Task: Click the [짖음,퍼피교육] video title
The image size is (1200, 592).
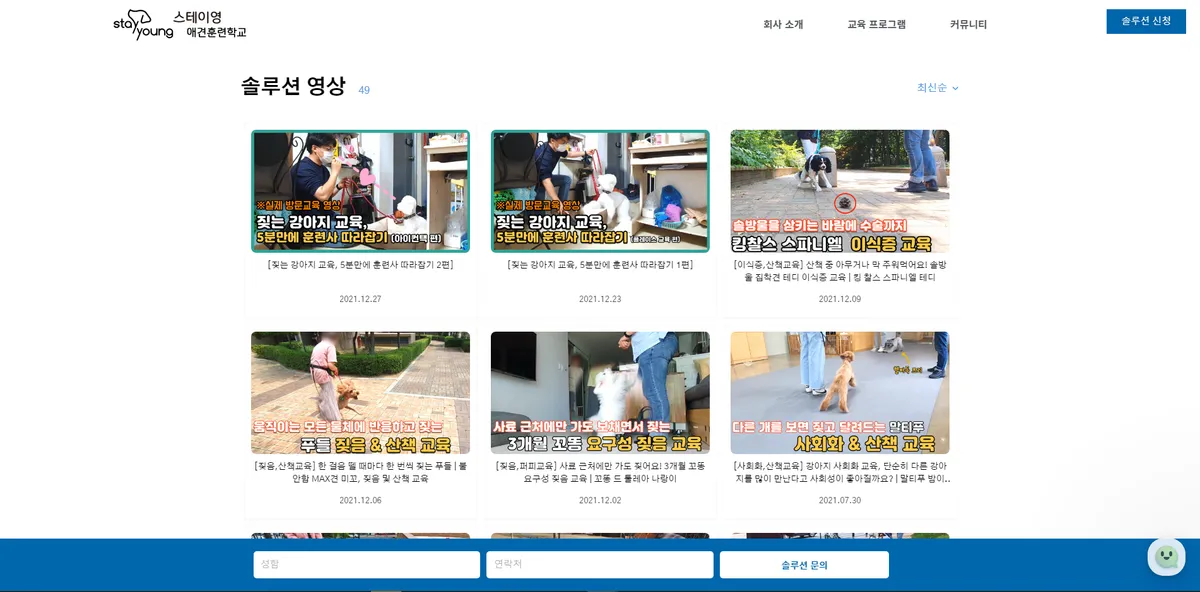Action: click(x=600, y=472)
